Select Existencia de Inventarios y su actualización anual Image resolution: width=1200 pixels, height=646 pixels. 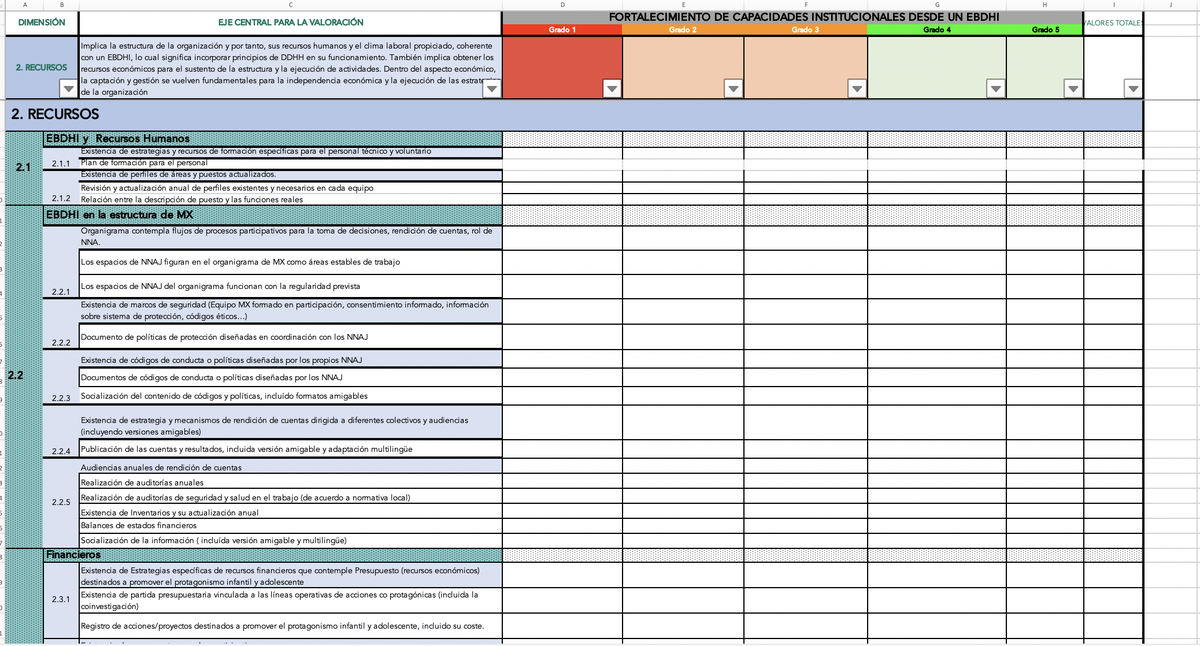tap(290, 512)
